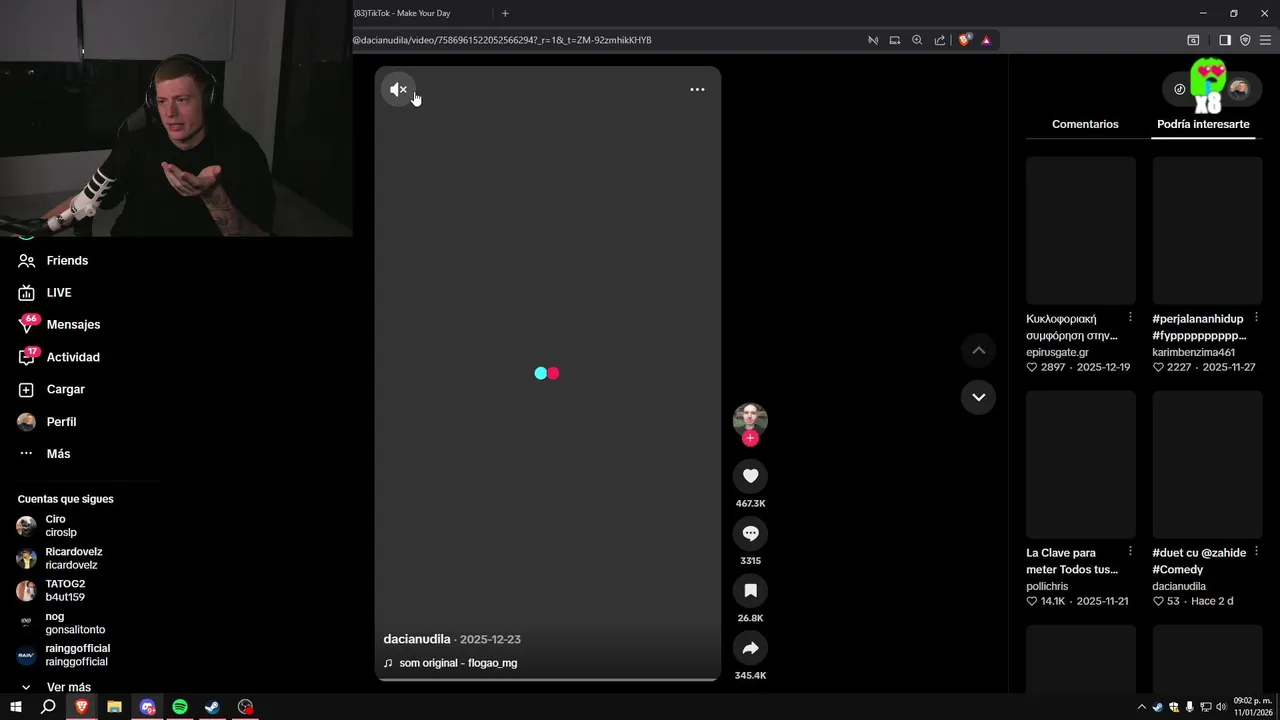Share the video with the arrow icon

750,648
